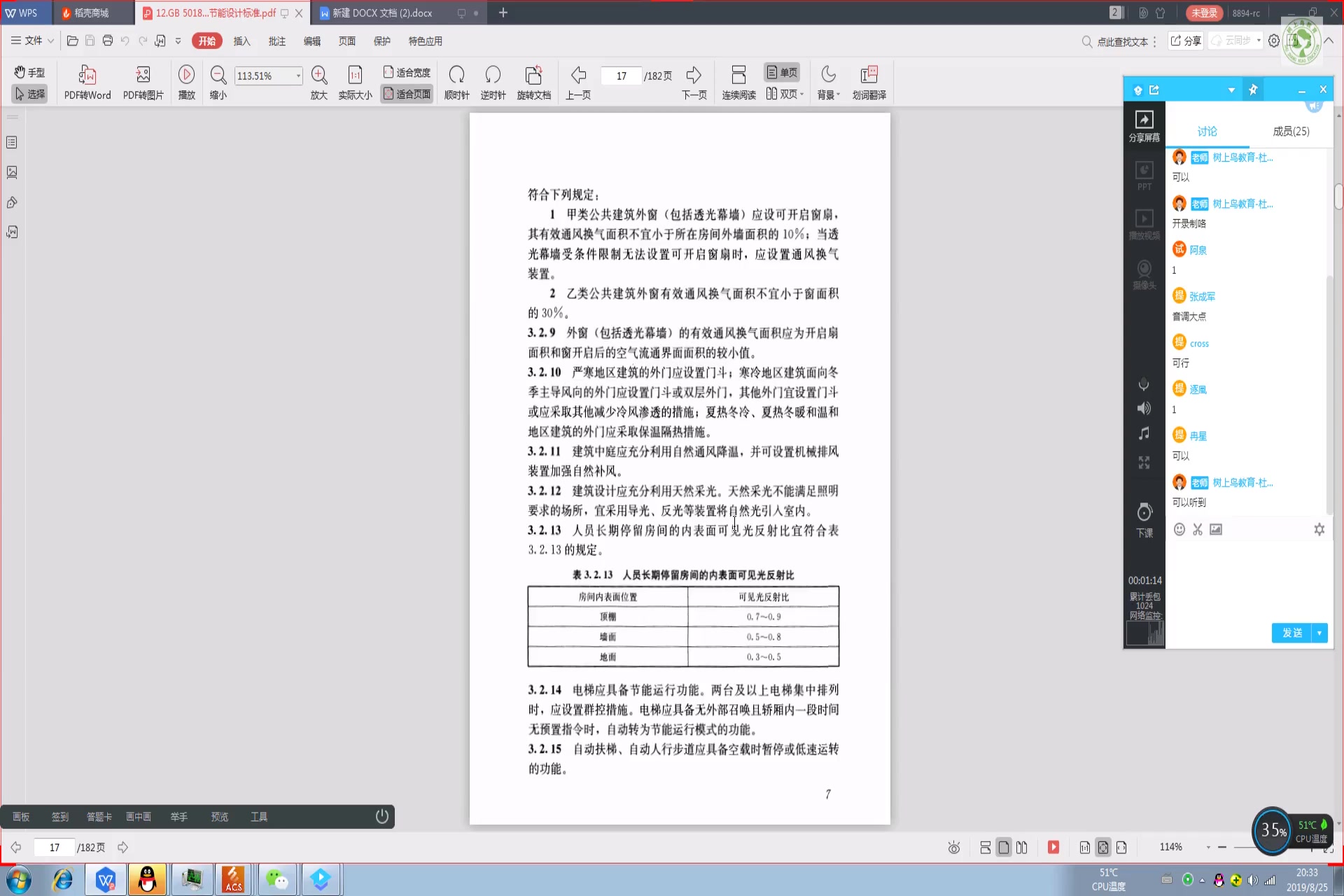Image resolution: width=1344 pixels, height=896 pixels.
Task: Click the open file folder icon
Action: 72,41
